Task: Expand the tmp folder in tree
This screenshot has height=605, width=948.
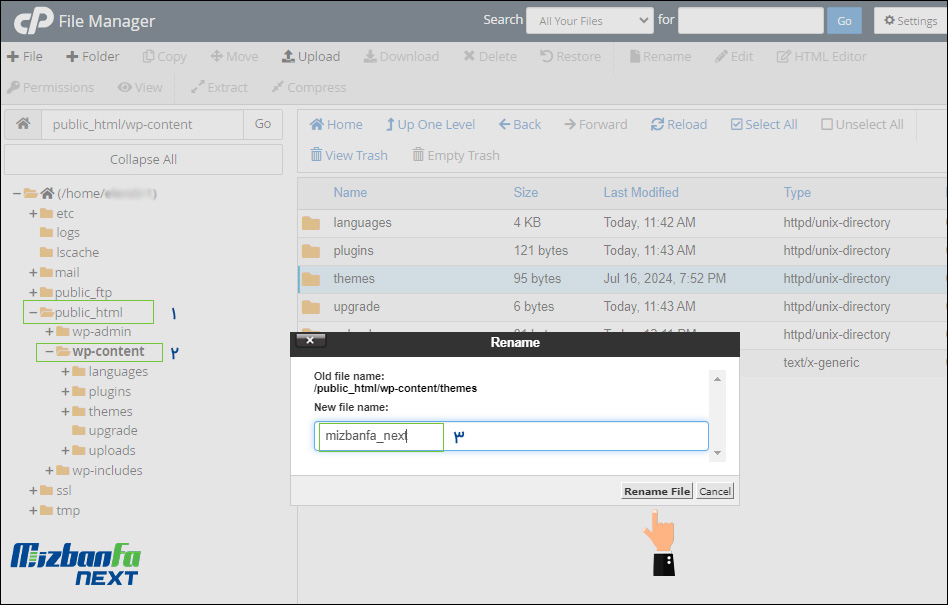Action: tap(33, 511)
